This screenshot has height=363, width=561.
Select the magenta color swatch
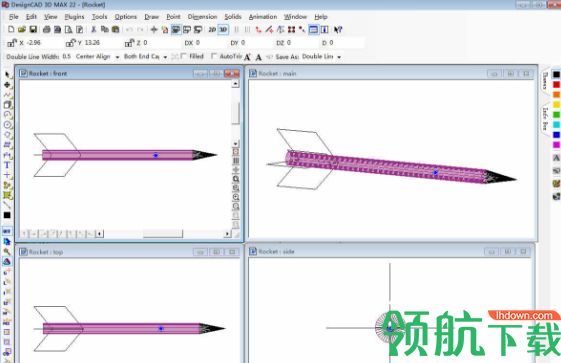556,145
